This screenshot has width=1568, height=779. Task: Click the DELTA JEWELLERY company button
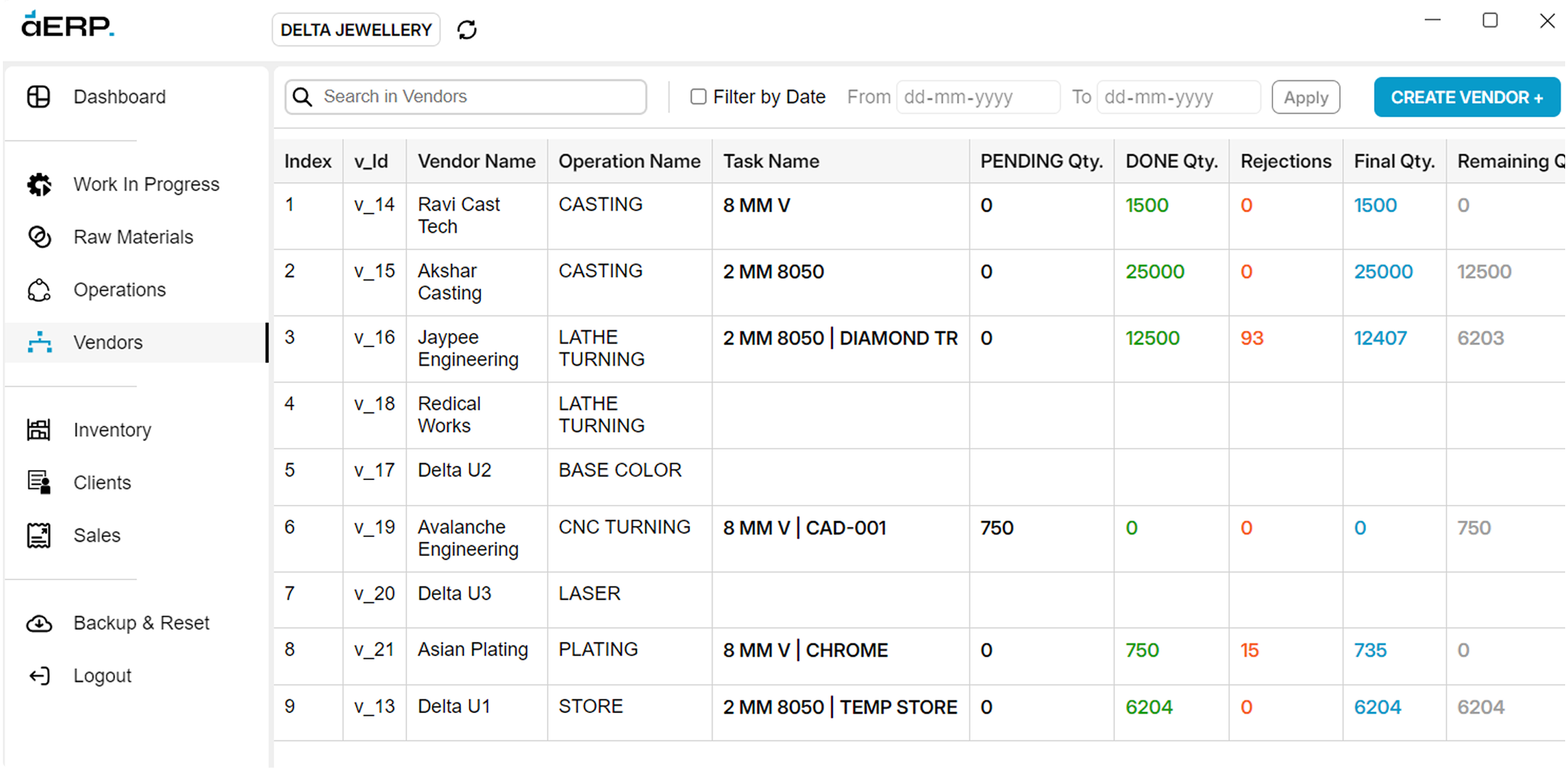coord(356,30)
